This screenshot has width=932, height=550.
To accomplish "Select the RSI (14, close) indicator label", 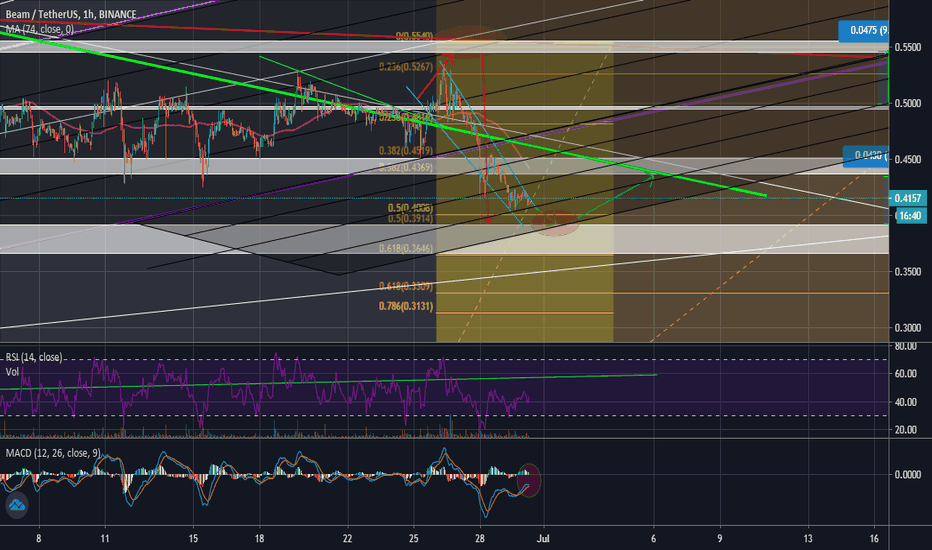I will (34, 357).
